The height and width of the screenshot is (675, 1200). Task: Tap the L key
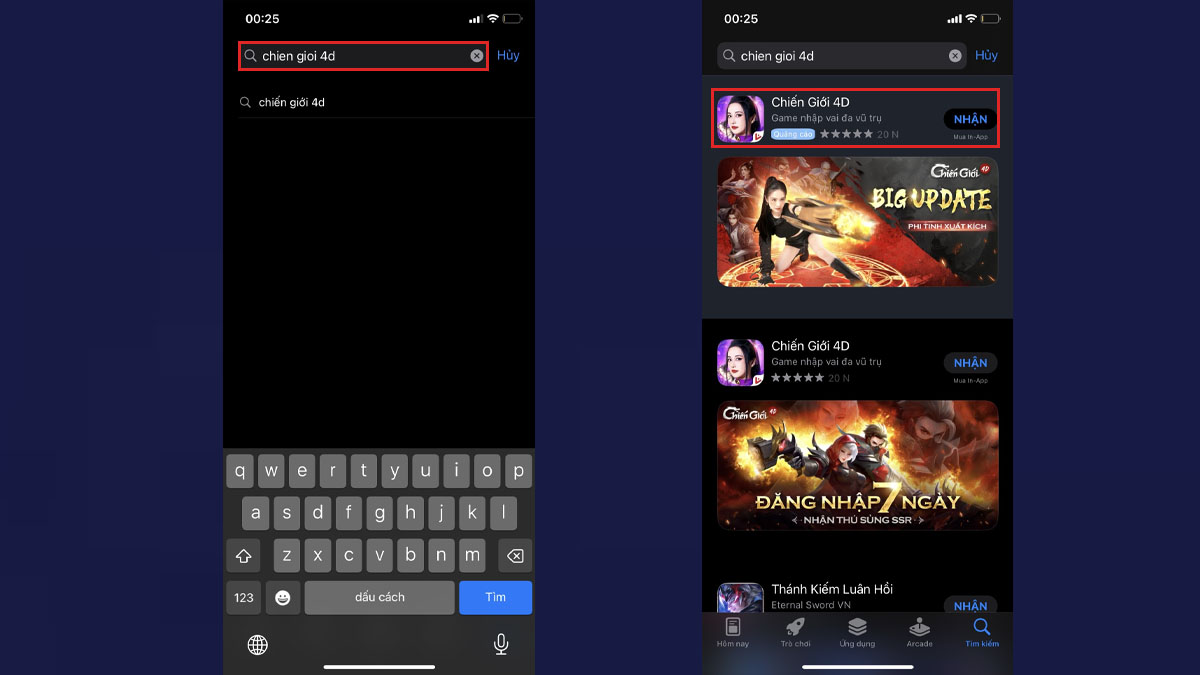503,513
